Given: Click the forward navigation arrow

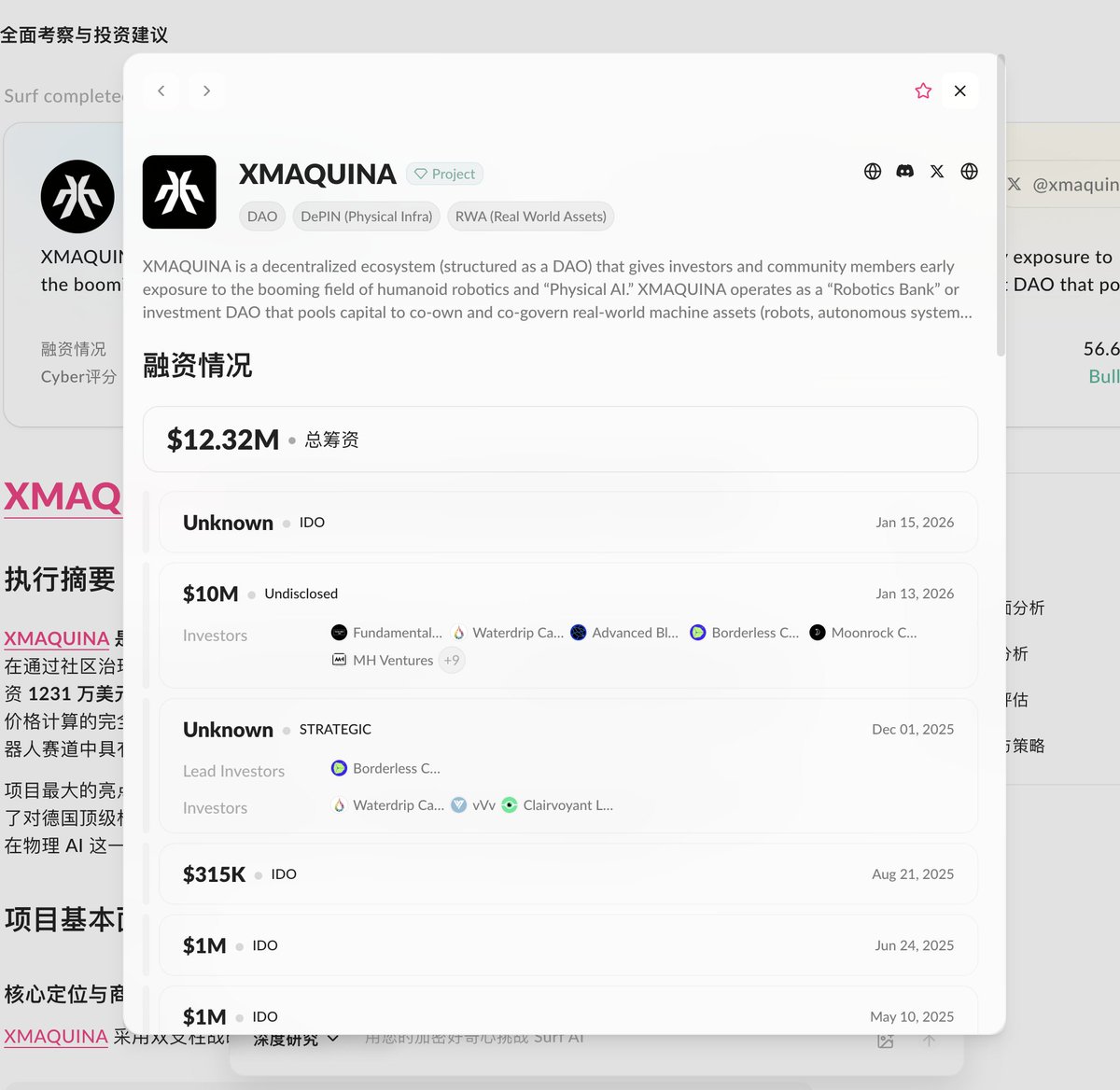Looking at the screenshot, I should coord(206,91).
